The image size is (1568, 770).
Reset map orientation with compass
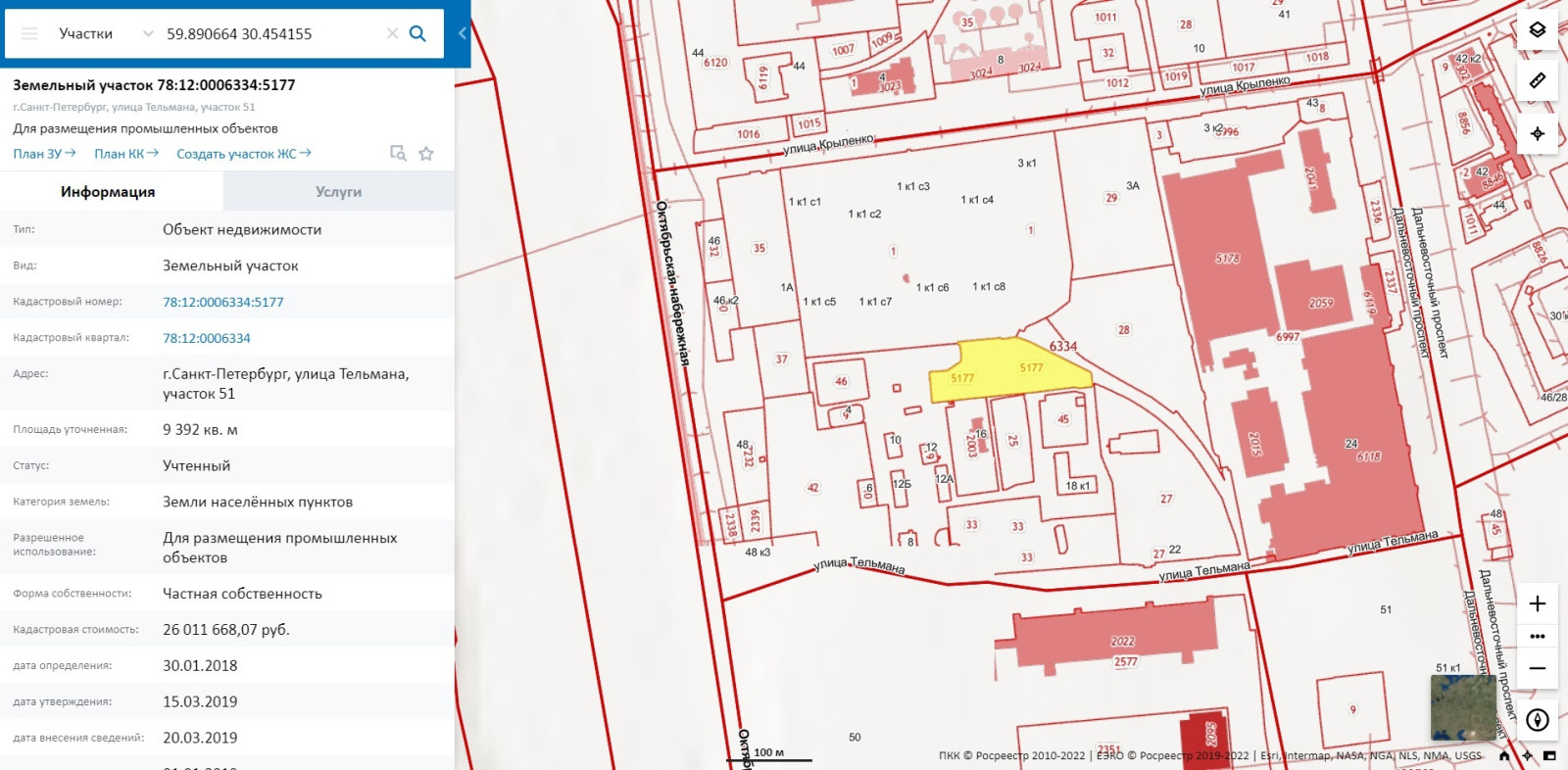pyautogui.click(x=1538, y=720)
